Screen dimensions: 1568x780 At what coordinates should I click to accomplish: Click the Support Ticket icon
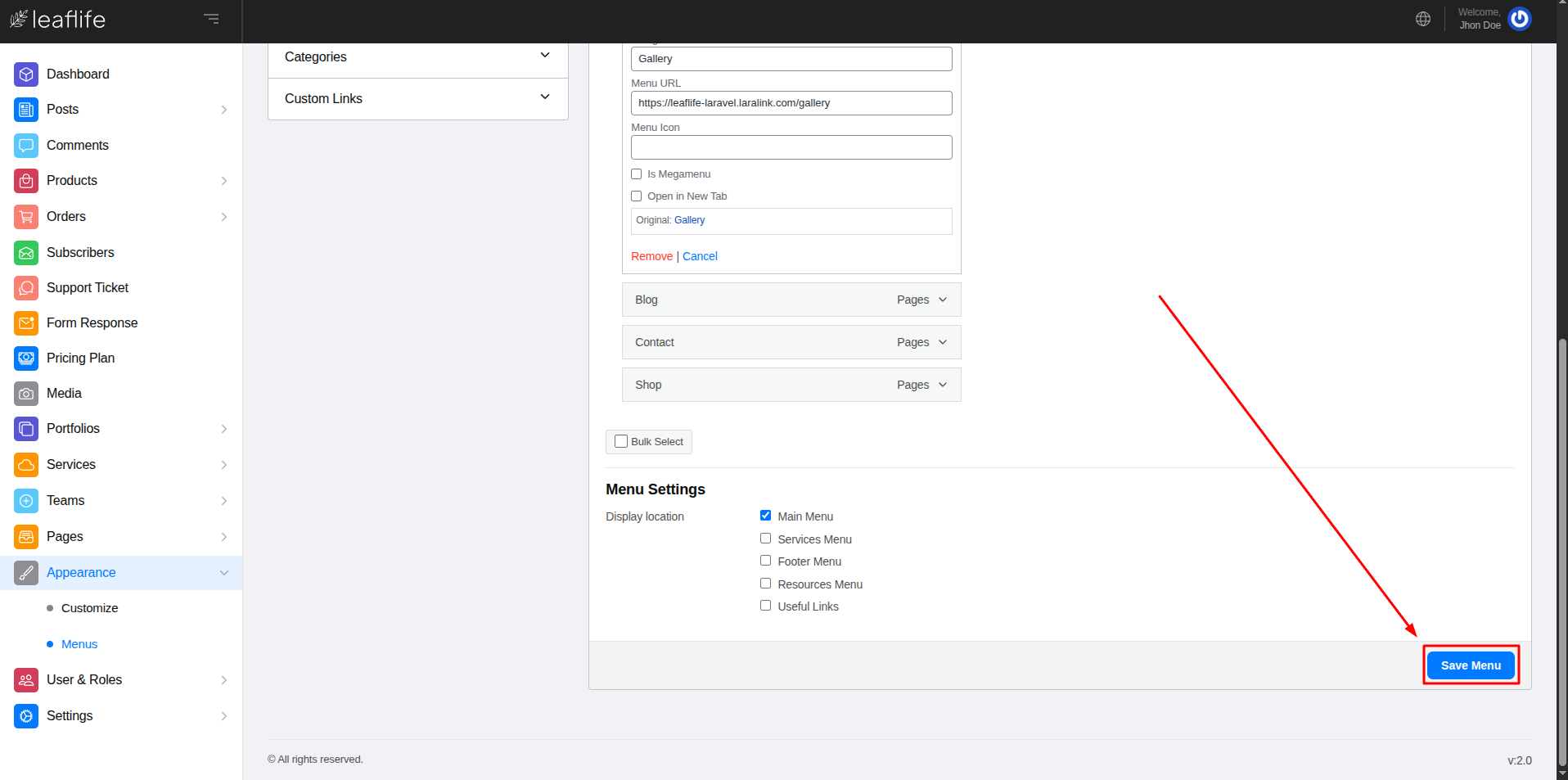26,288
